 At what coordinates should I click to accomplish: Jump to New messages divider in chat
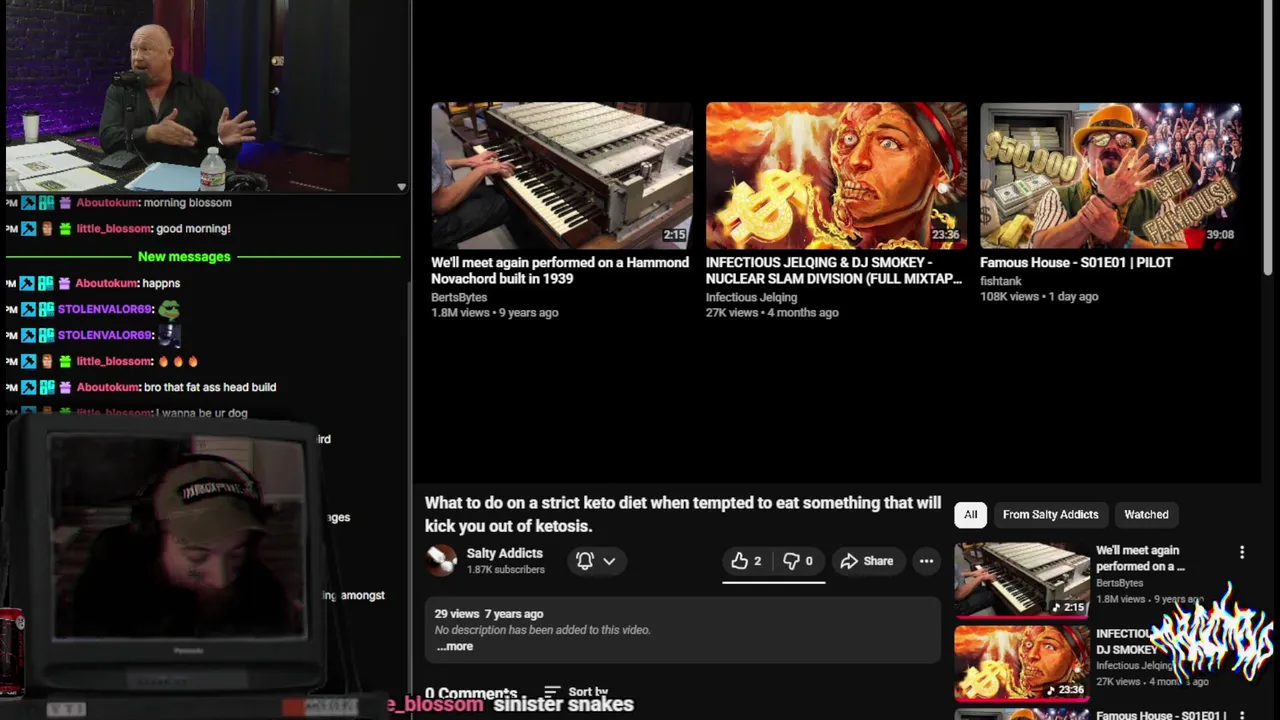tap(184, 257)
